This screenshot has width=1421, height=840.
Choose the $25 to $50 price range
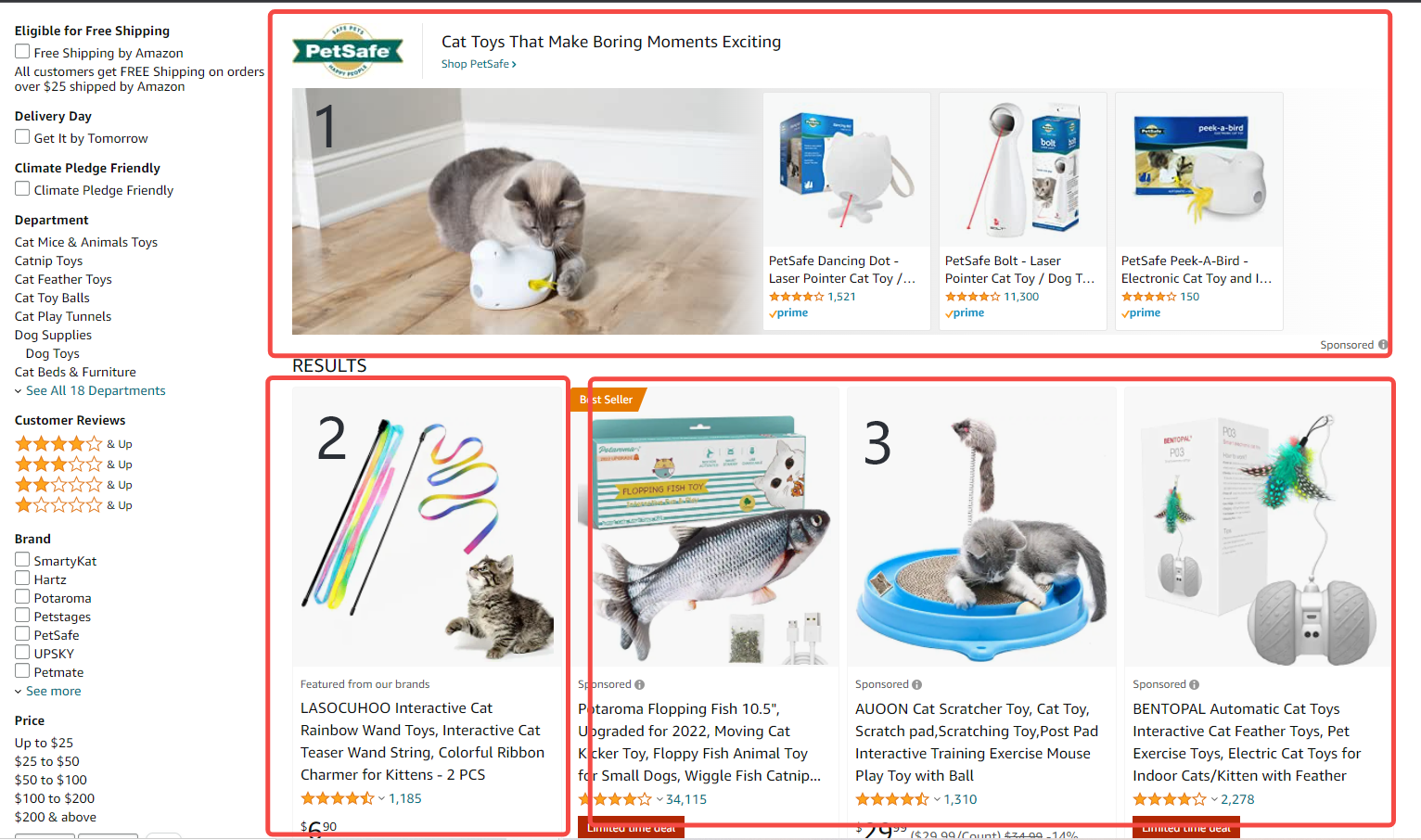point(47,761)
